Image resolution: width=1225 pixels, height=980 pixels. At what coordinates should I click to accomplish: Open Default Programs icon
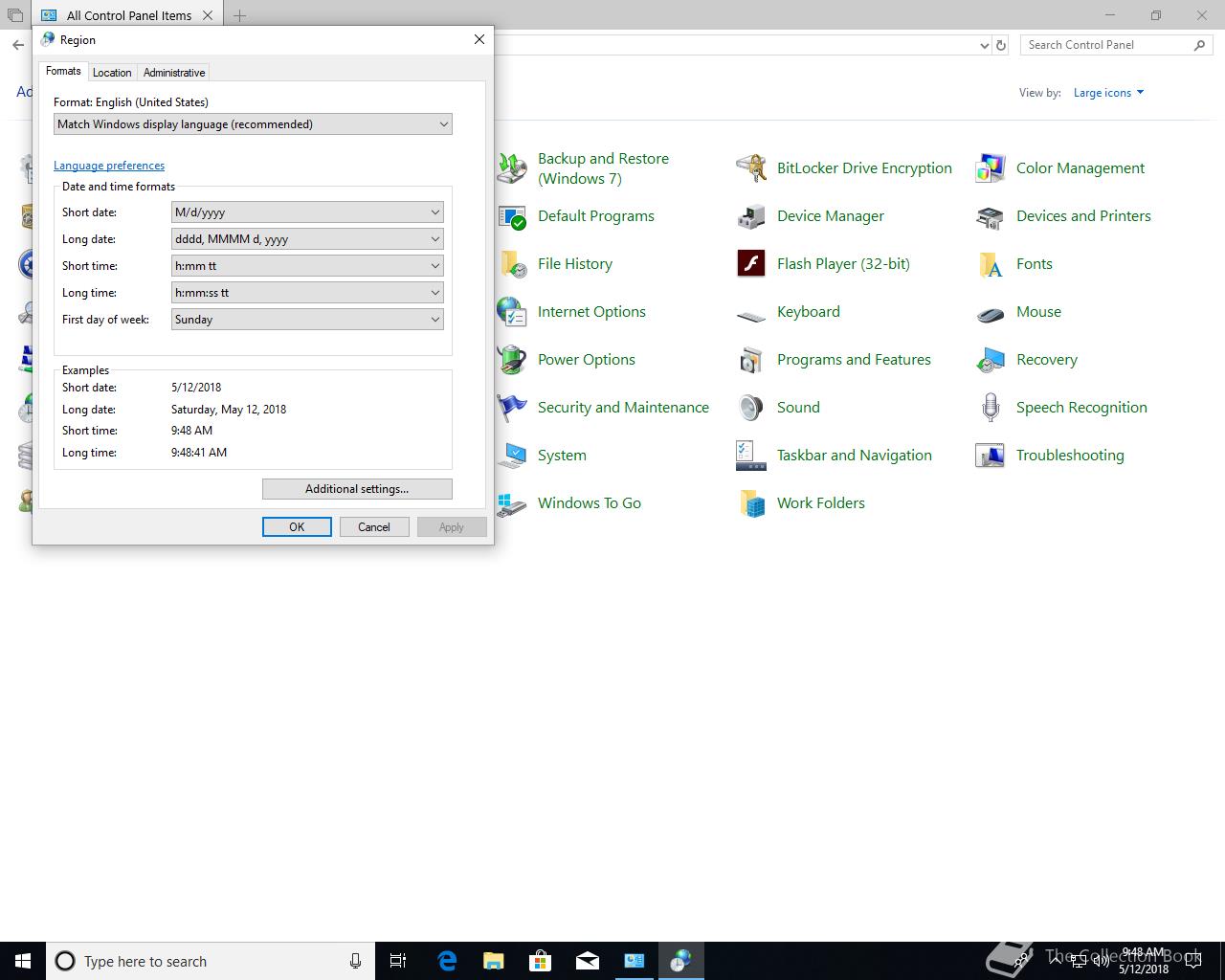tap(512, 216)
